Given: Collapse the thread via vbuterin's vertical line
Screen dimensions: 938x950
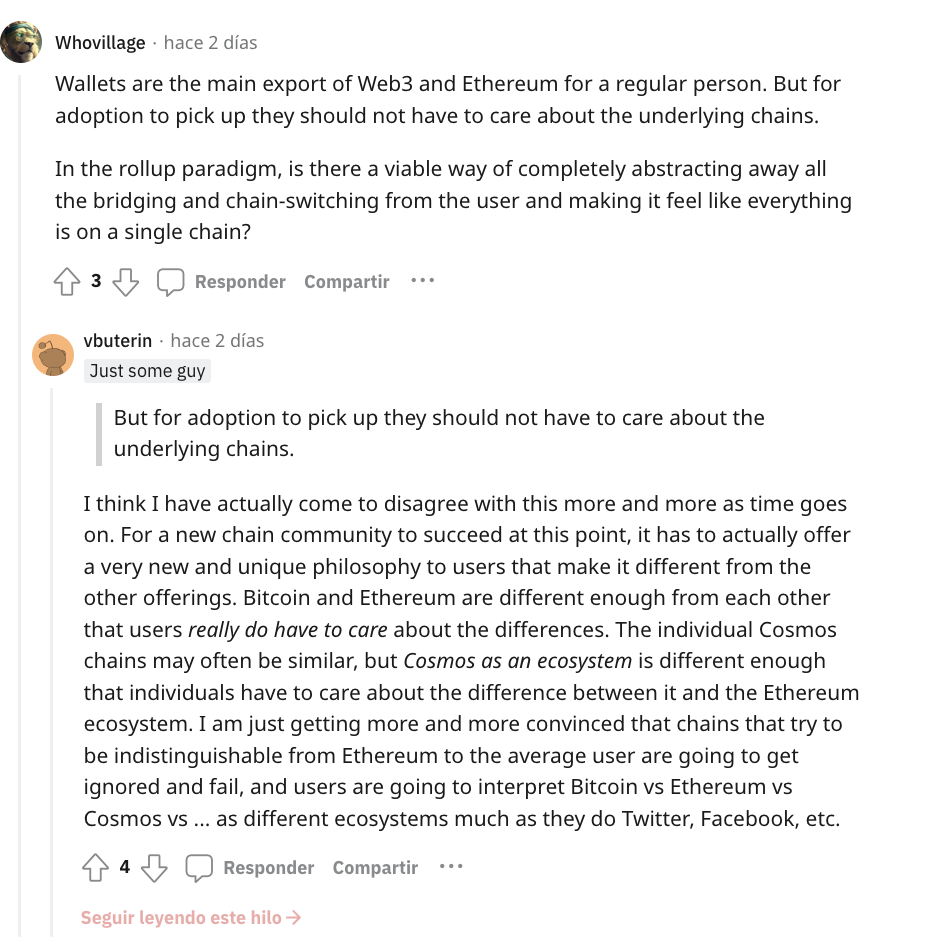Looking at the screenshot, I should [53, 650].
